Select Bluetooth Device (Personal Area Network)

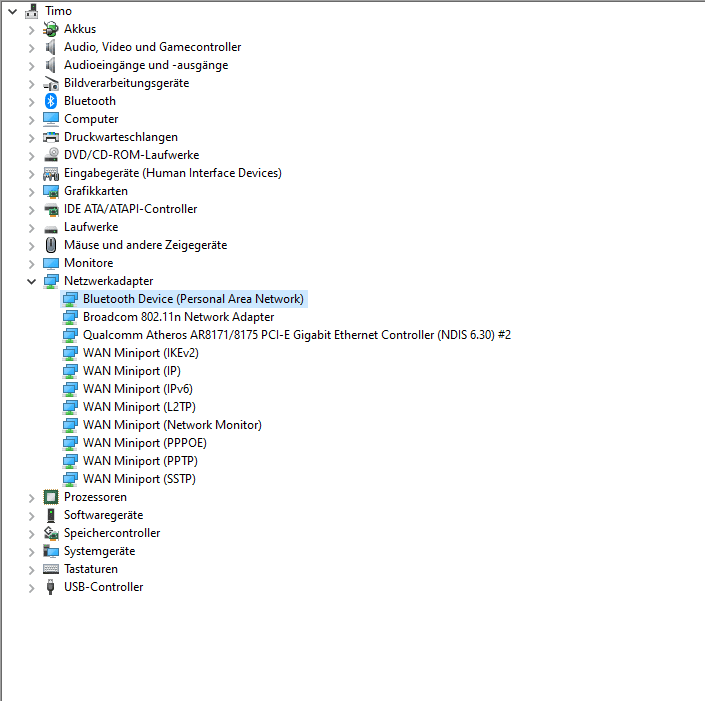point(193,299)
